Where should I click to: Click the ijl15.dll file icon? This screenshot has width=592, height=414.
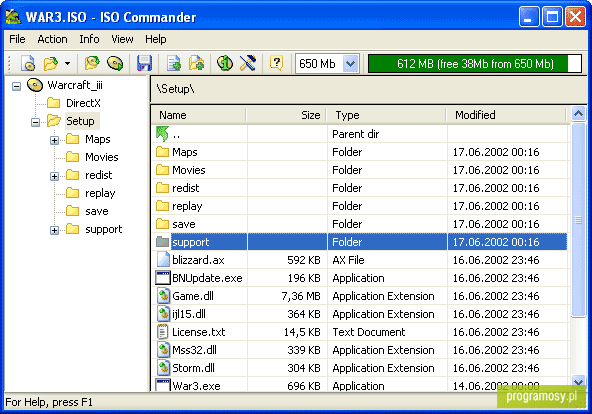[x=163, y=314]
